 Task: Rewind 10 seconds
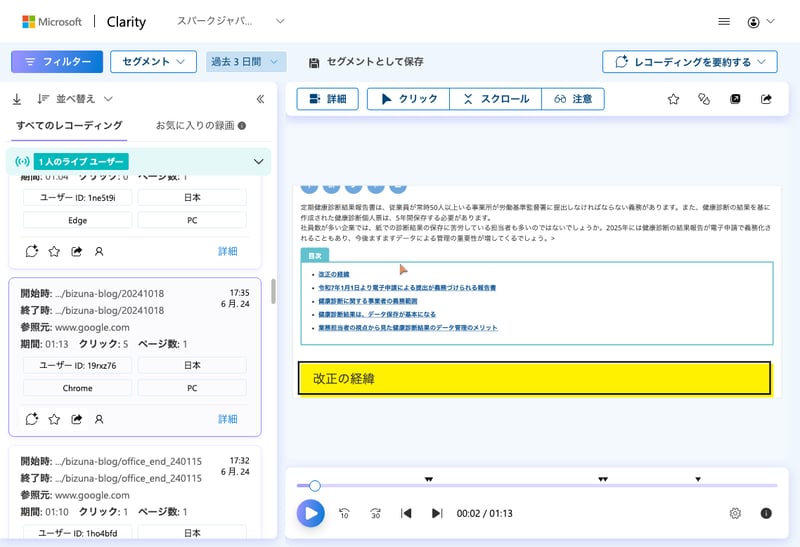pos(344,513)
